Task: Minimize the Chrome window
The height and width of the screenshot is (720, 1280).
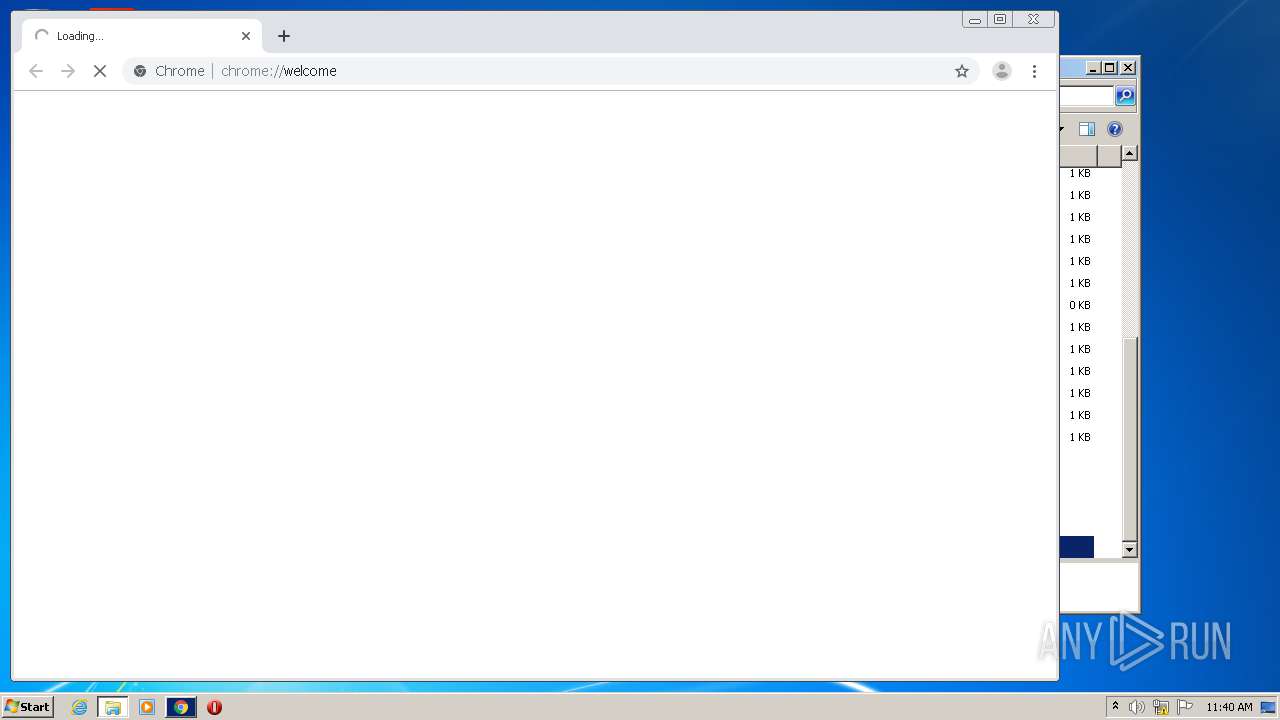Action: coord(975,19)
